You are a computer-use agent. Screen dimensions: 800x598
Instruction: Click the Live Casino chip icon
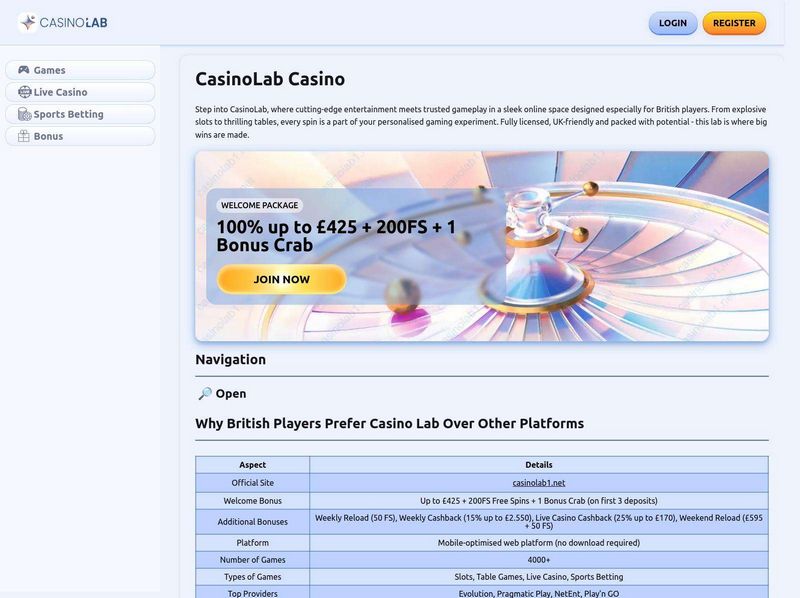click(x=23, y=92)
